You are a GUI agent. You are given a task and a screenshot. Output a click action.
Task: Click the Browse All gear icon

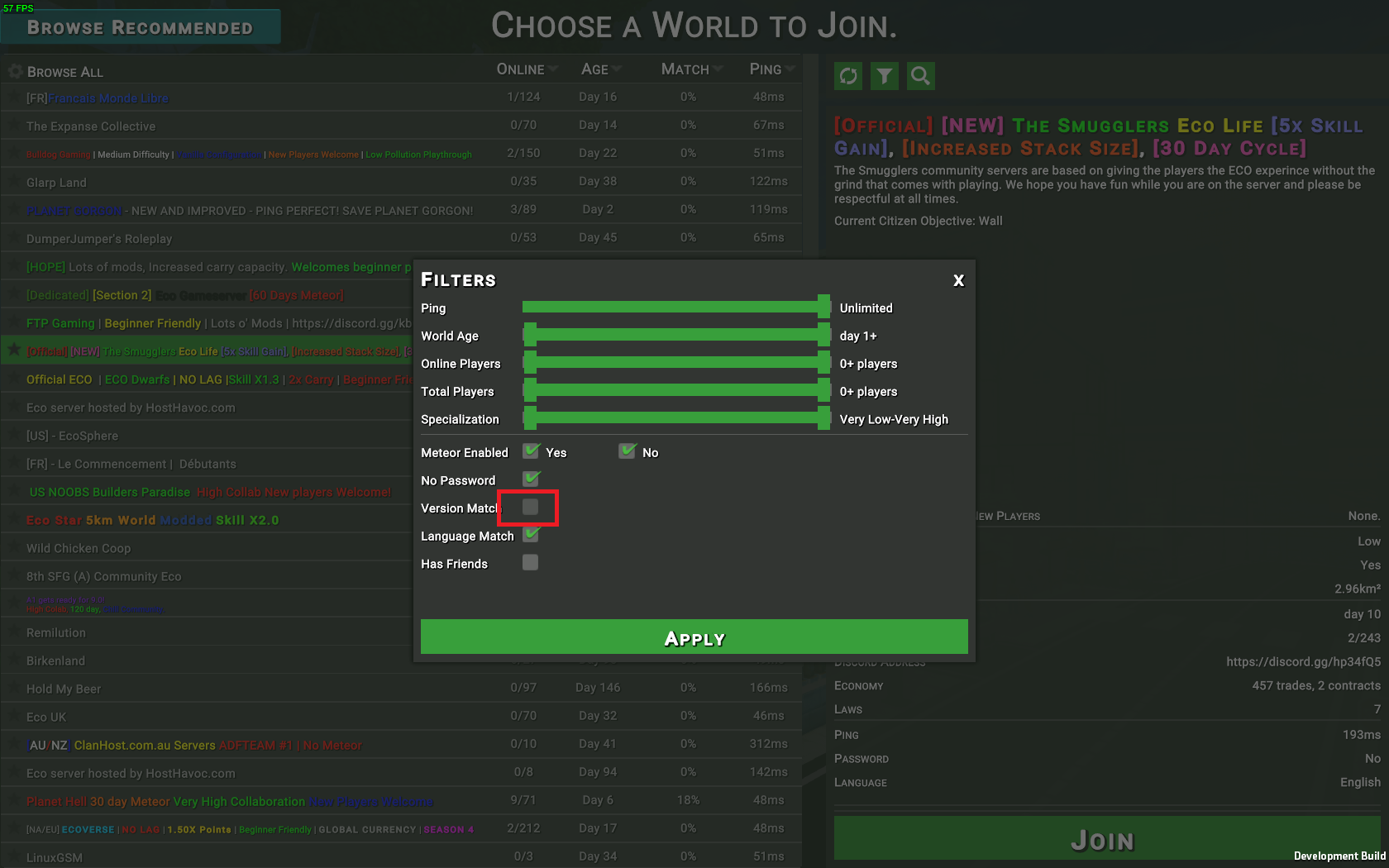point(15,72)
